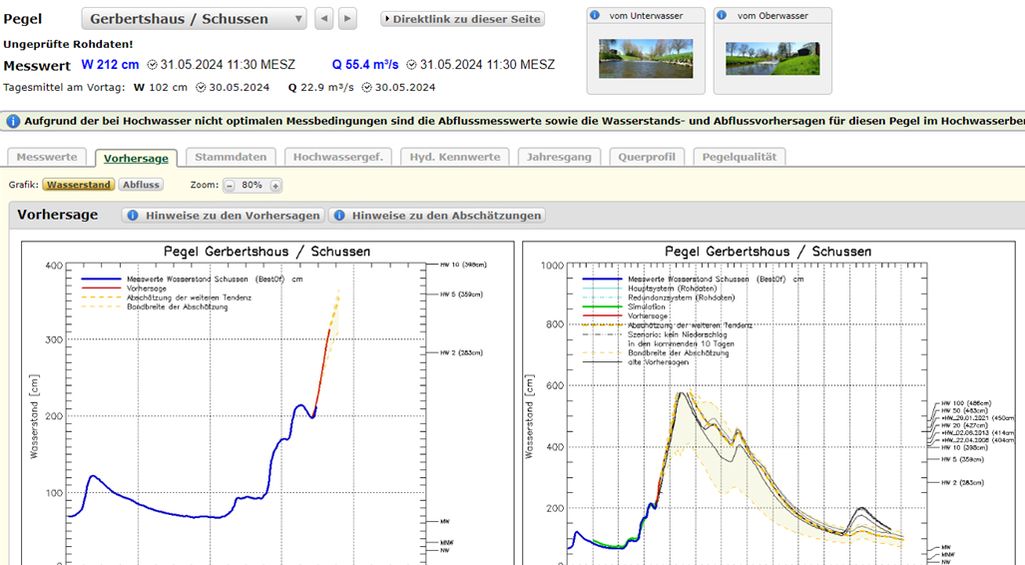The width and height of the screenshot is (1025, 565).
Task: Click info icon beside Hinweise zu den Vorhersagen
Action: tap(132, 215)
